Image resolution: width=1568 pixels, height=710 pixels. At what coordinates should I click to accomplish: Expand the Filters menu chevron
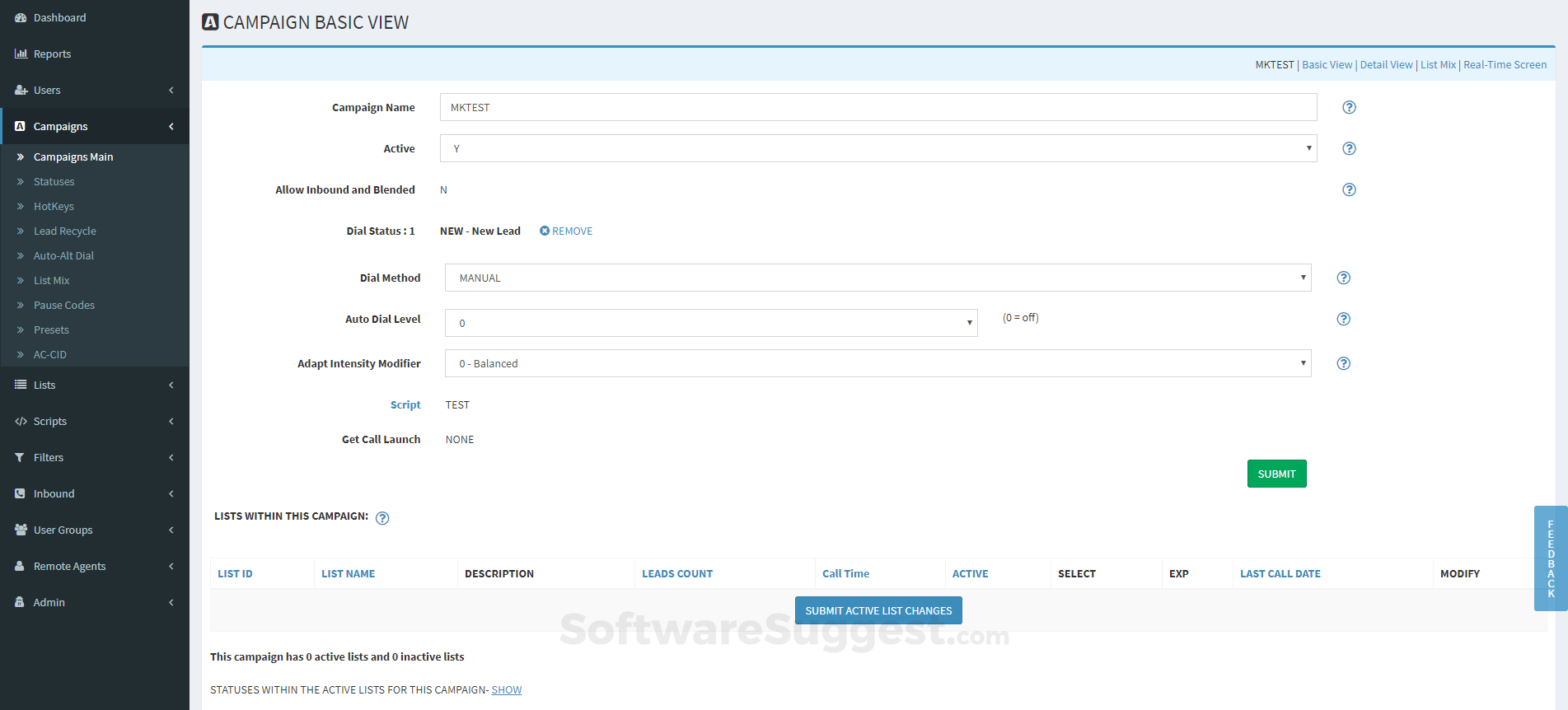[171, 457]
